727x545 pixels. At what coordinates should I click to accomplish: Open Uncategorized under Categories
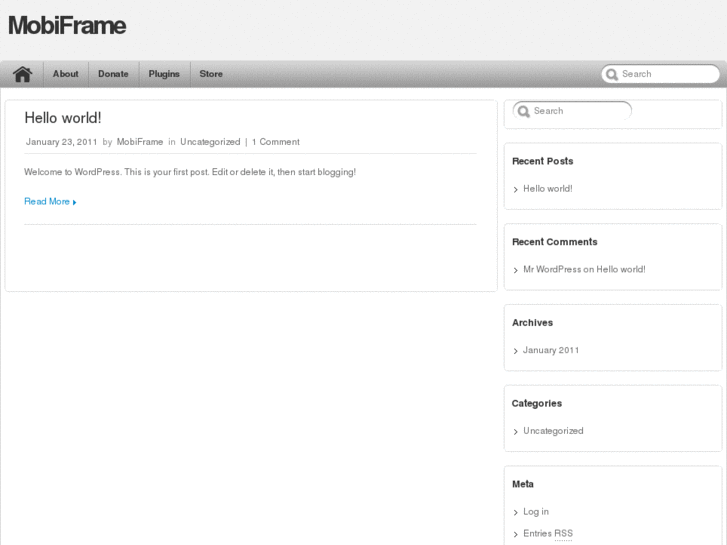click(553, 431)
